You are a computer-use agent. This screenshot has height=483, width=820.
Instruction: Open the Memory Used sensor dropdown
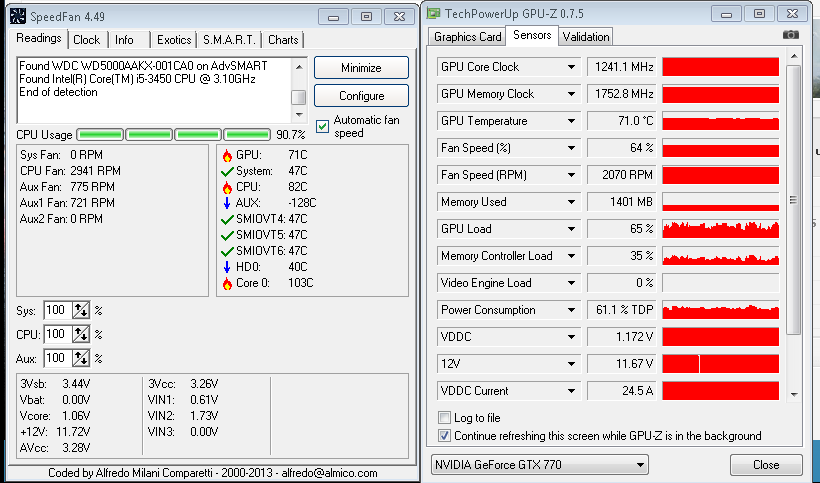(571, 202)
